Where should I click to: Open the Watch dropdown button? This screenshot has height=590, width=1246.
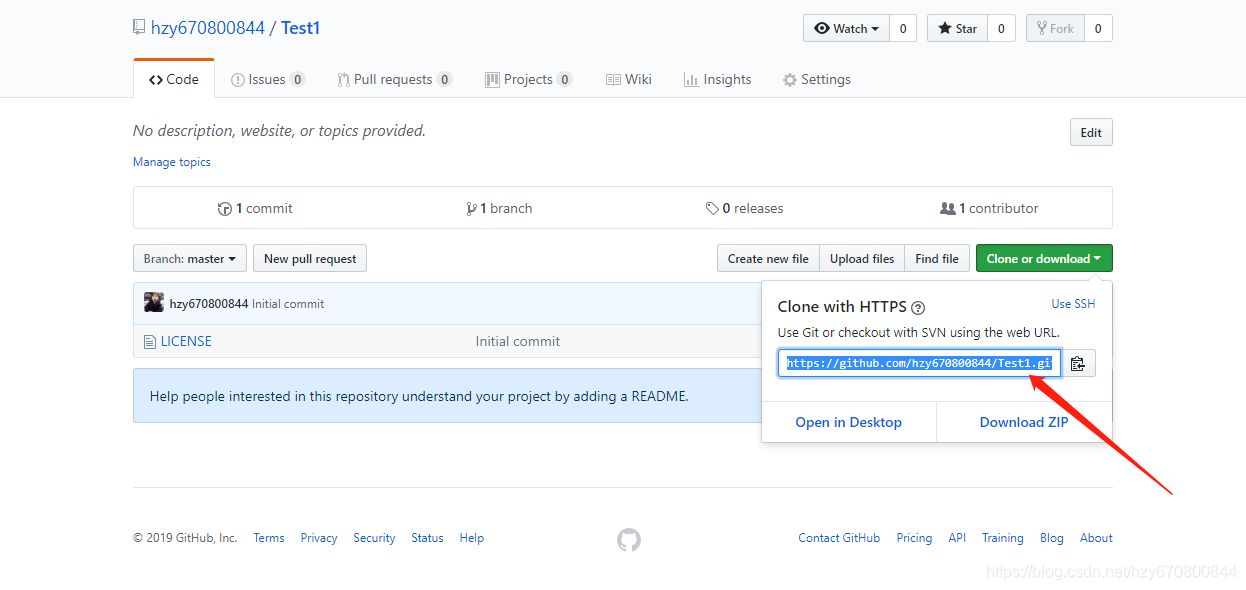(846, 29)
